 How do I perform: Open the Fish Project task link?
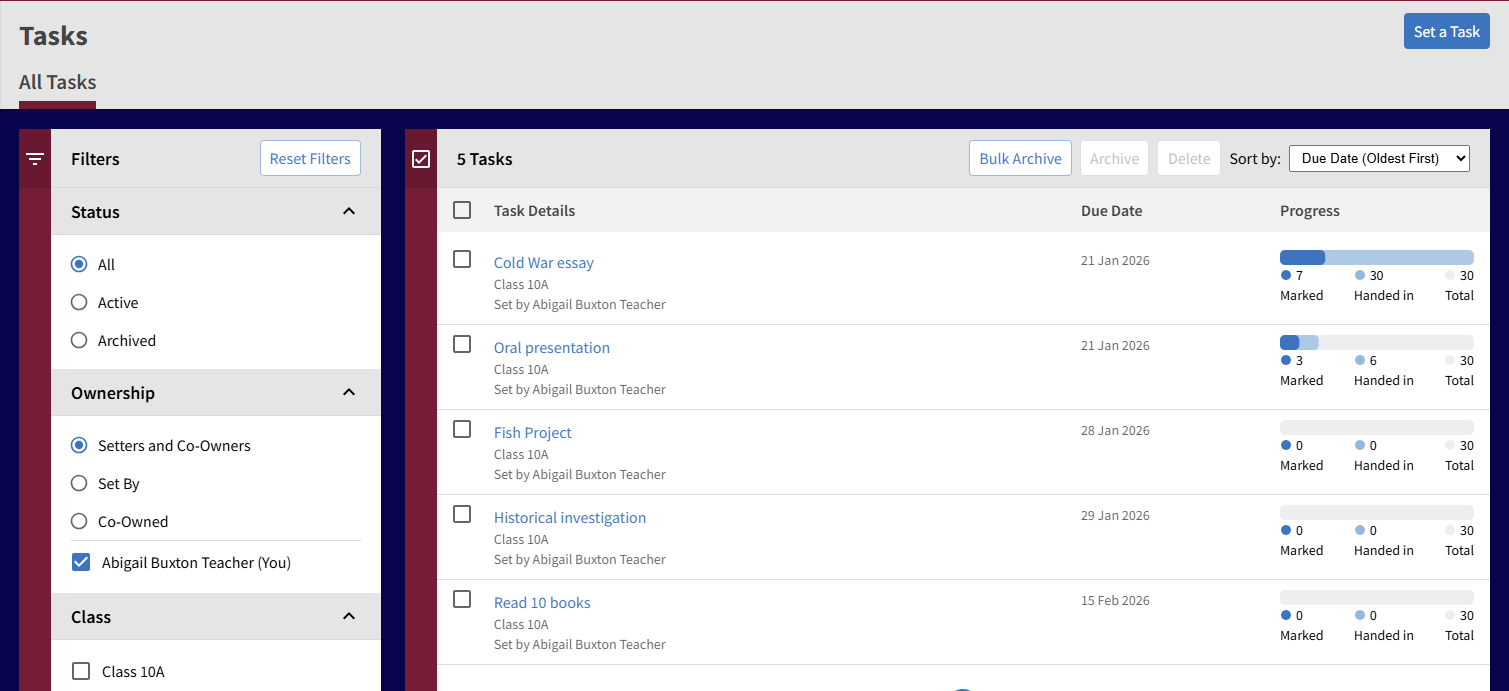point(533,433)
